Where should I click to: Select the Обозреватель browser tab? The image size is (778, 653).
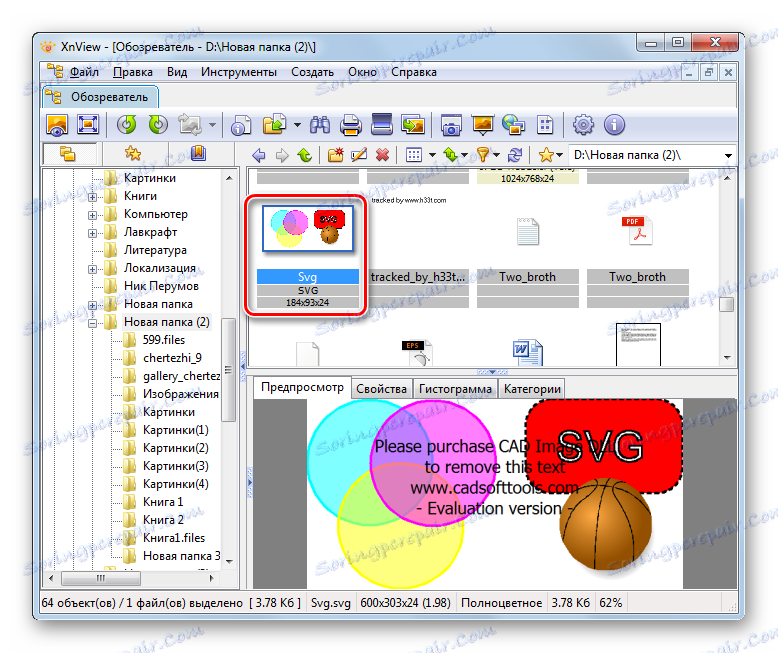[x=101, y=97]
